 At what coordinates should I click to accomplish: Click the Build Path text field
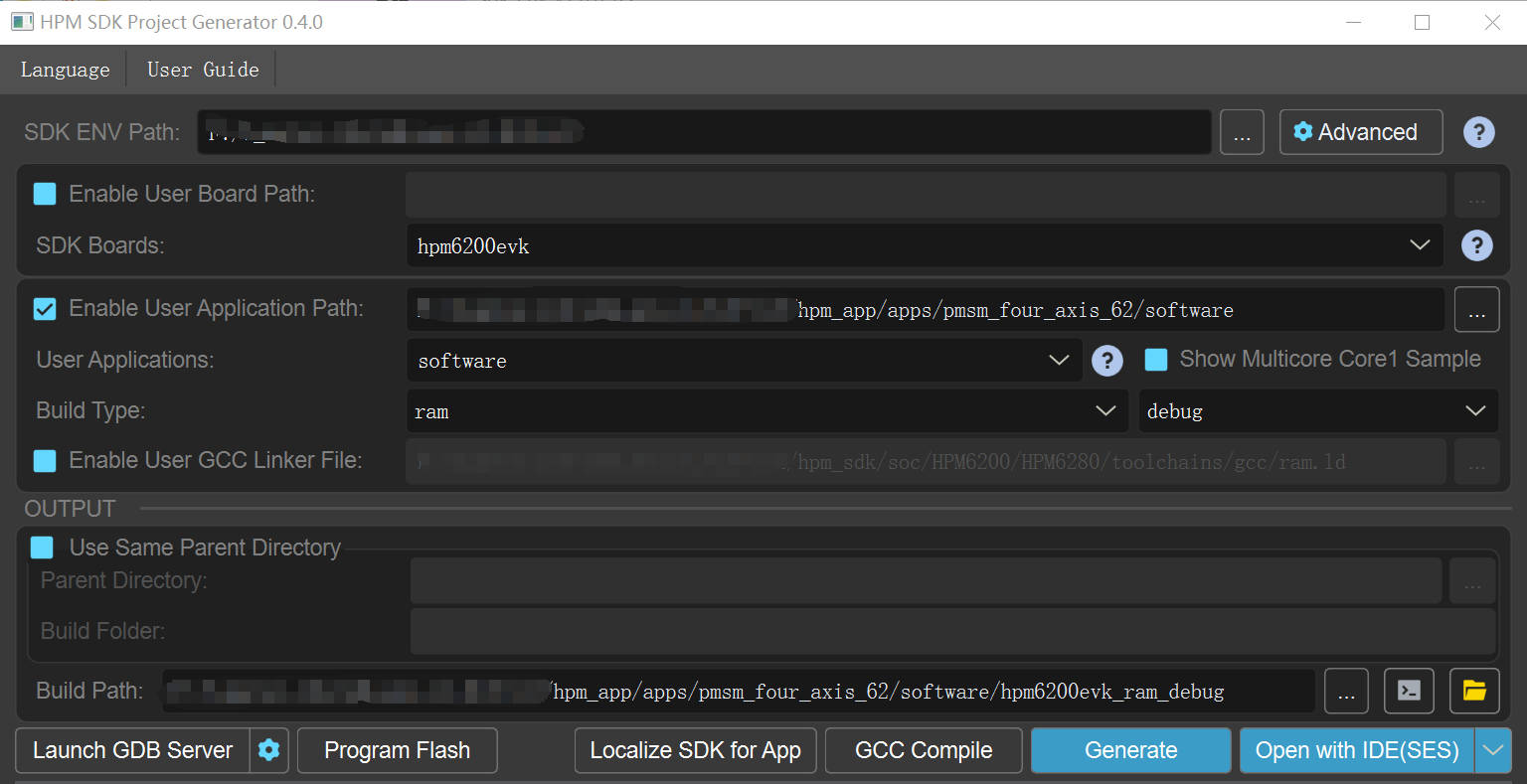point(739,692)
